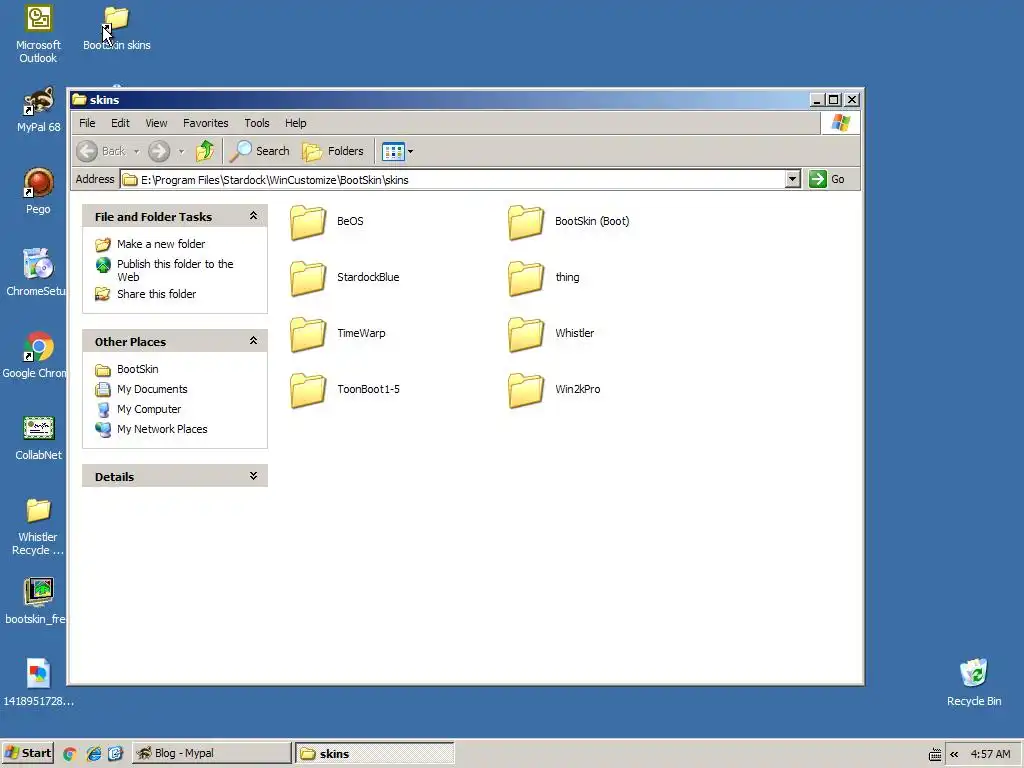Viewport: 1024px width, 768px height.
Task: Go to My Documents
Action: pos(152,389)
